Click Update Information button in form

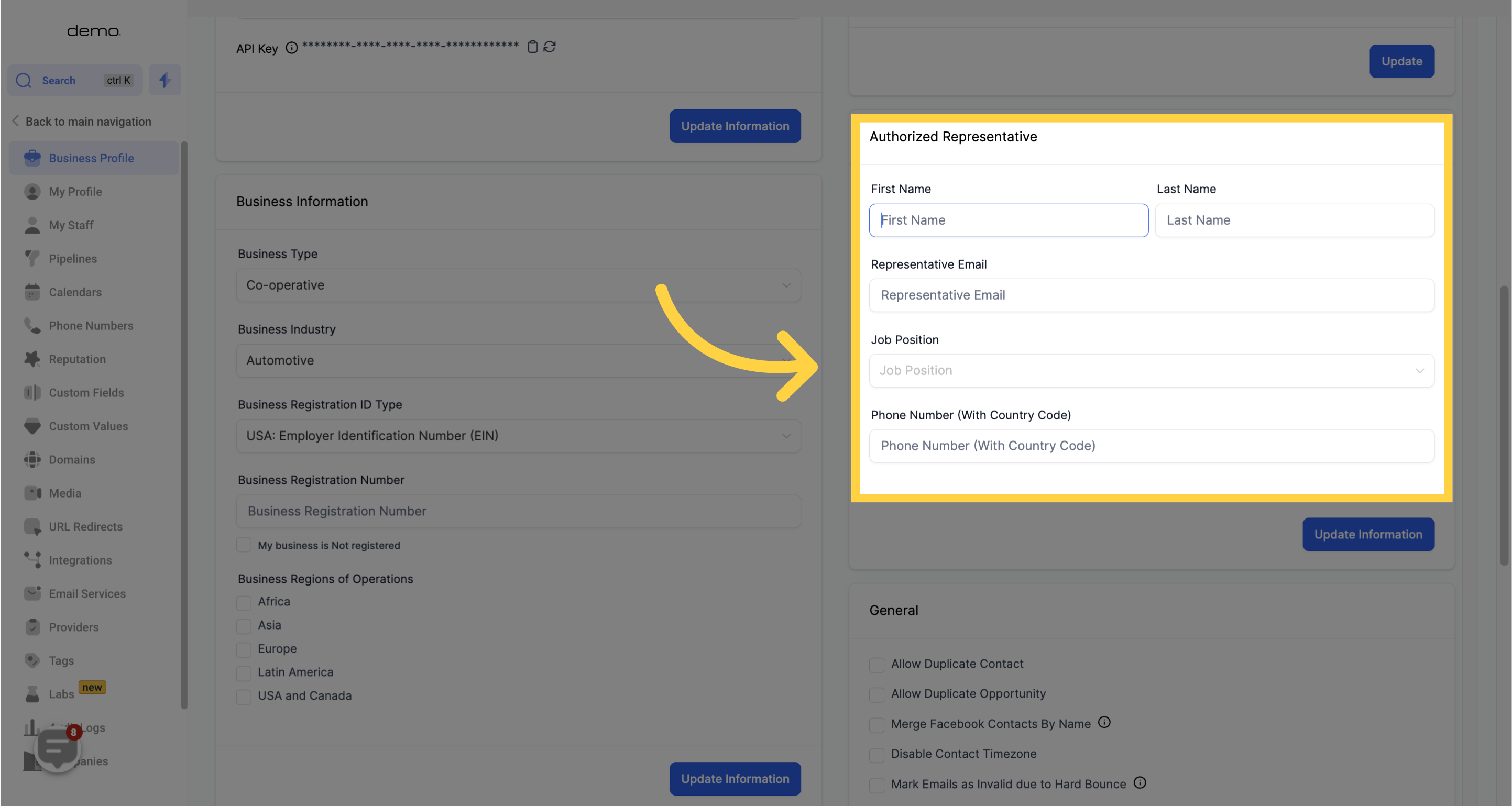point(1368,534)
